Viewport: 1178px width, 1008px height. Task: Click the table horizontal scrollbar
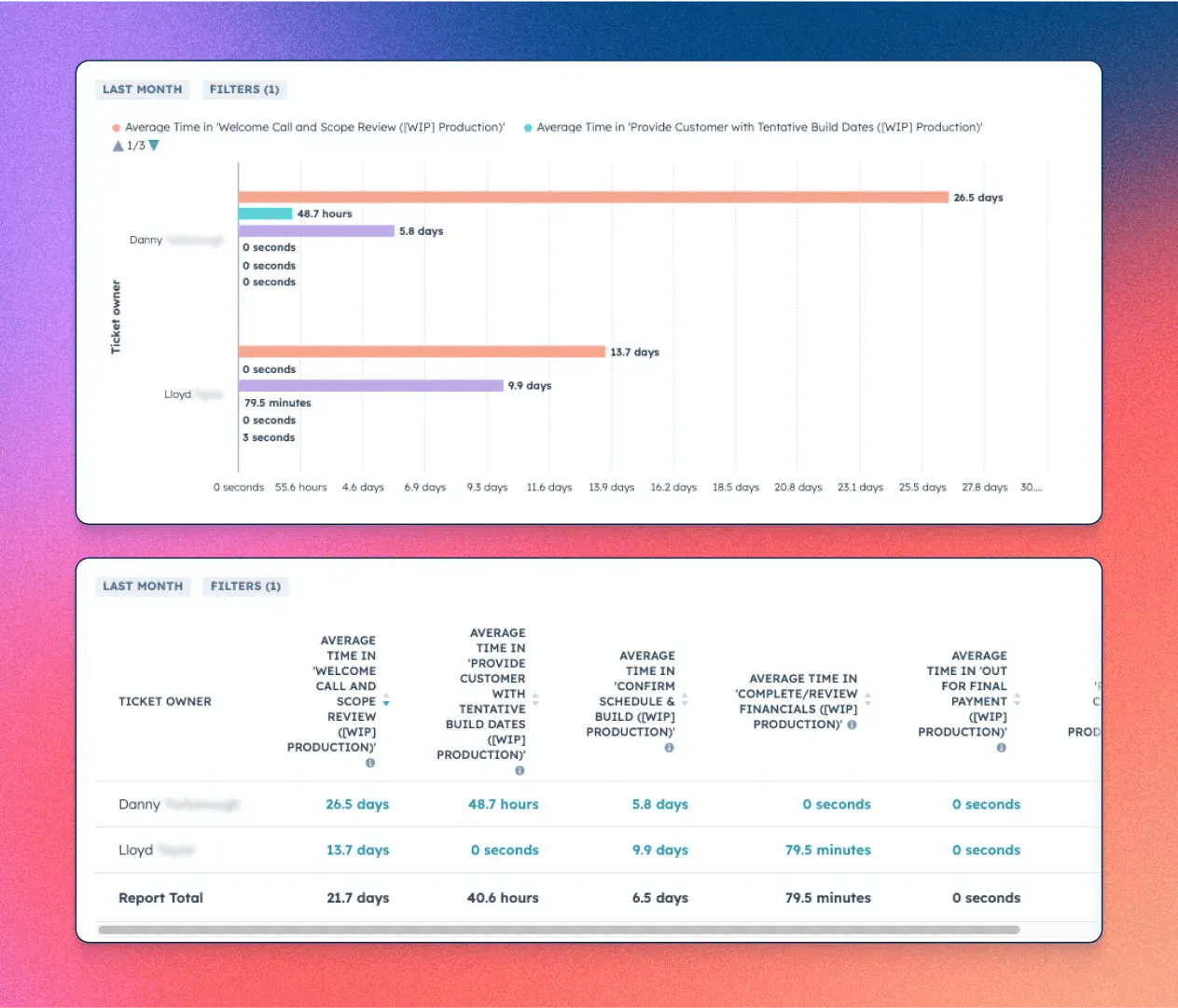point(559,930)
